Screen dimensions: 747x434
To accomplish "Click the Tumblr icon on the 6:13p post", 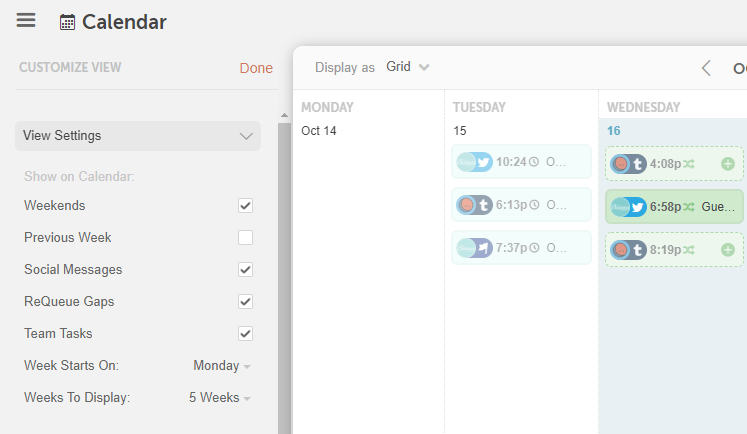I will click(483, 205).
